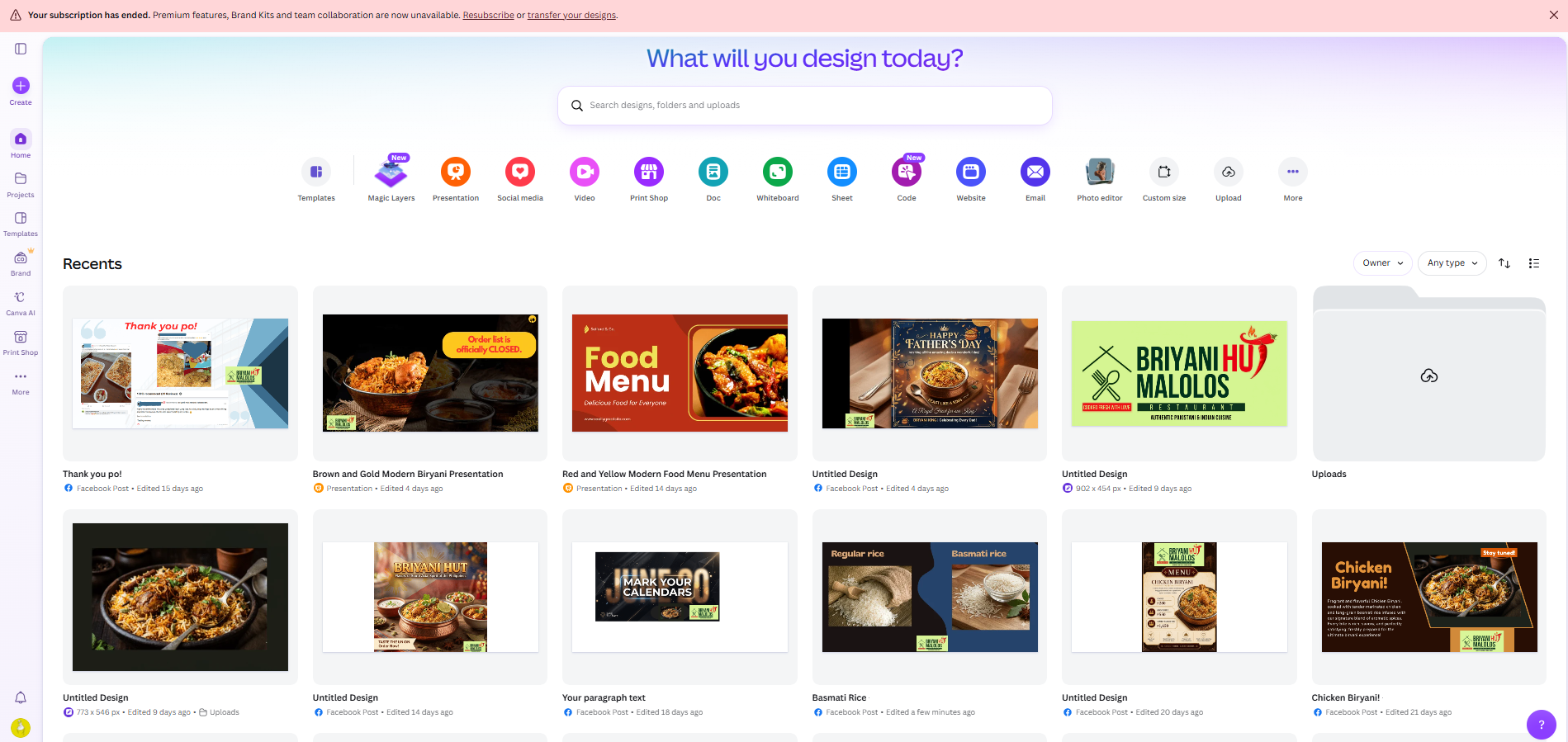Open the Code design type
Screen dimensions: 1568x742
point(907,172)
